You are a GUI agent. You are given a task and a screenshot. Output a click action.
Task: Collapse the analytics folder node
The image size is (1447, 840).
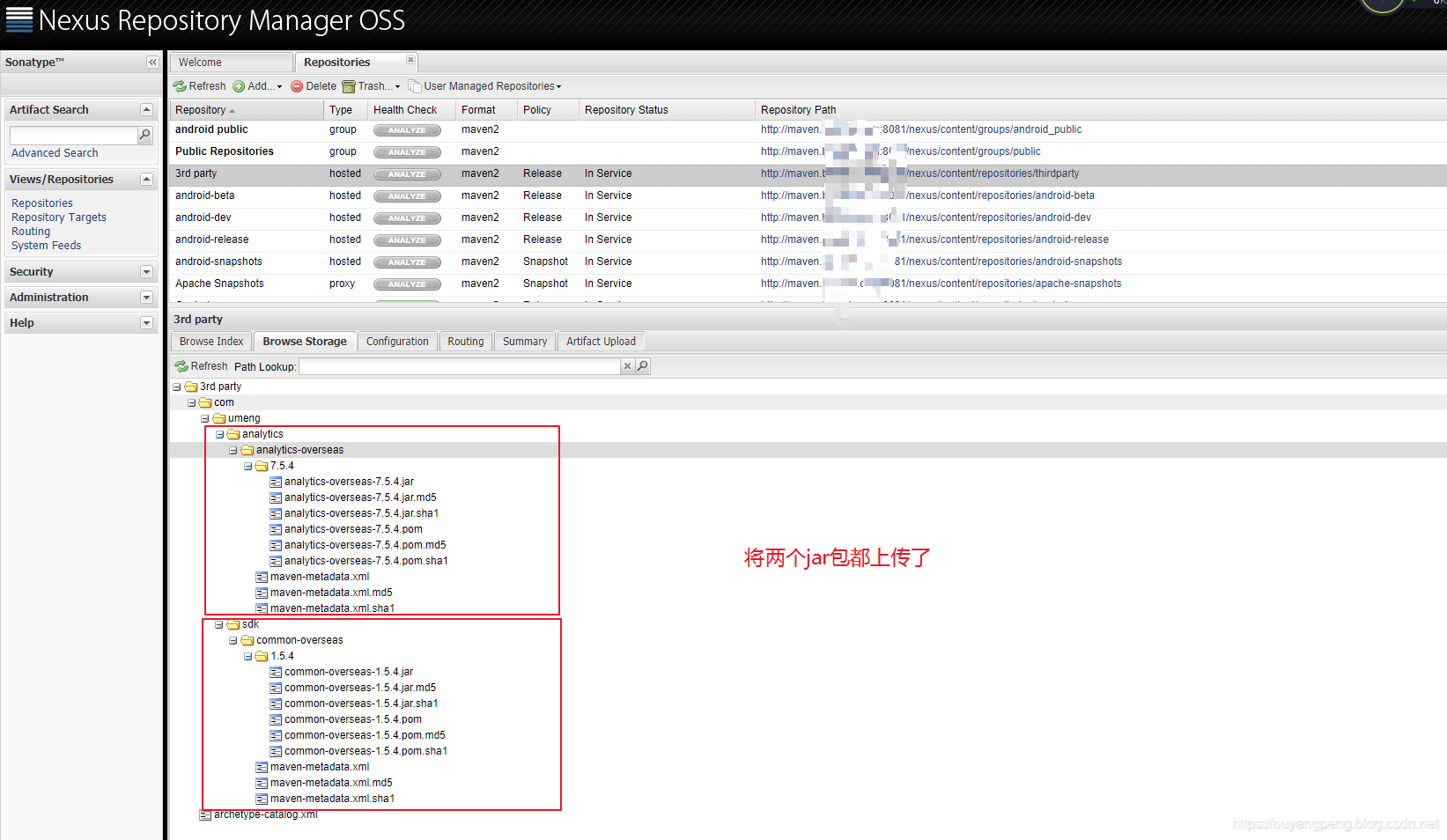[x=219, y=434]
